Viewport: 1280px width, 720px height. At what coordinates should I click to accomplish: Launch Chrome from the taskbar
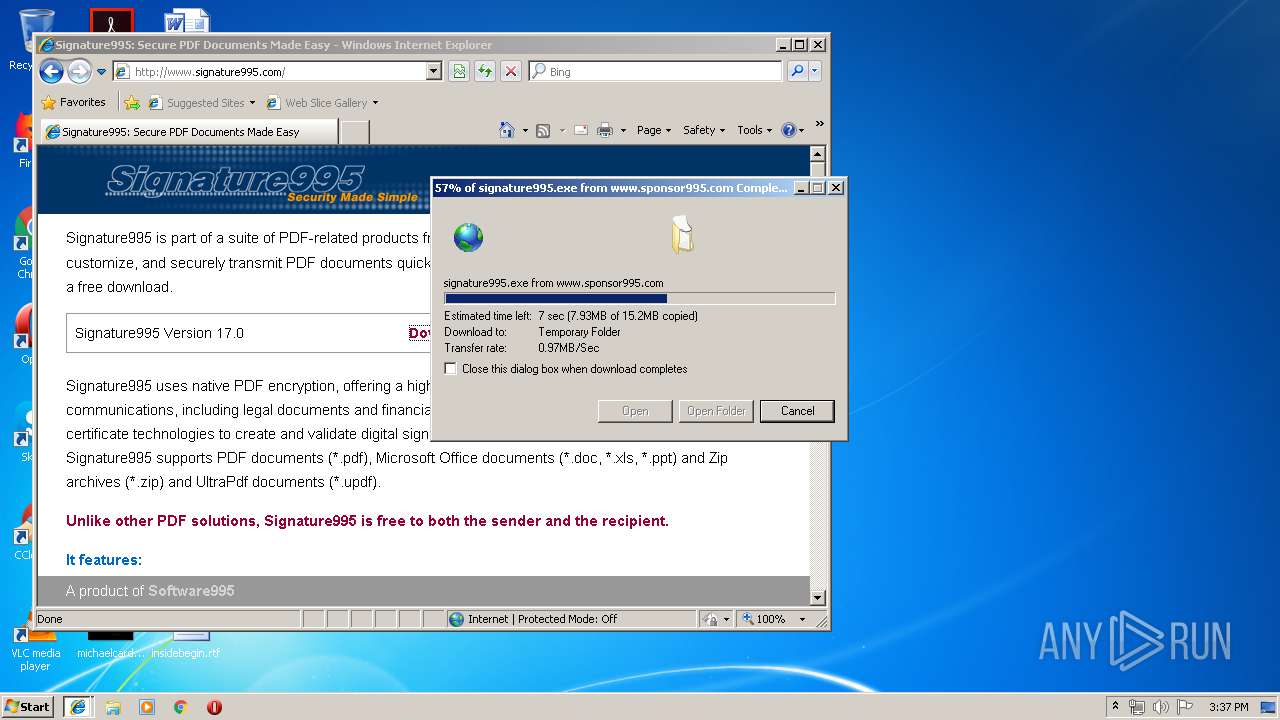181,707
